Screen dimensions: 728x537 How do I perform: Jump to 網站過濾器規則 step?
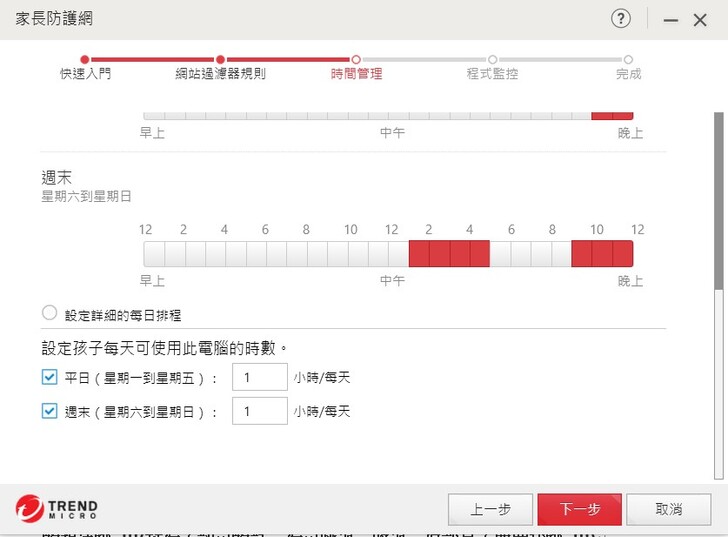point(221,67)
